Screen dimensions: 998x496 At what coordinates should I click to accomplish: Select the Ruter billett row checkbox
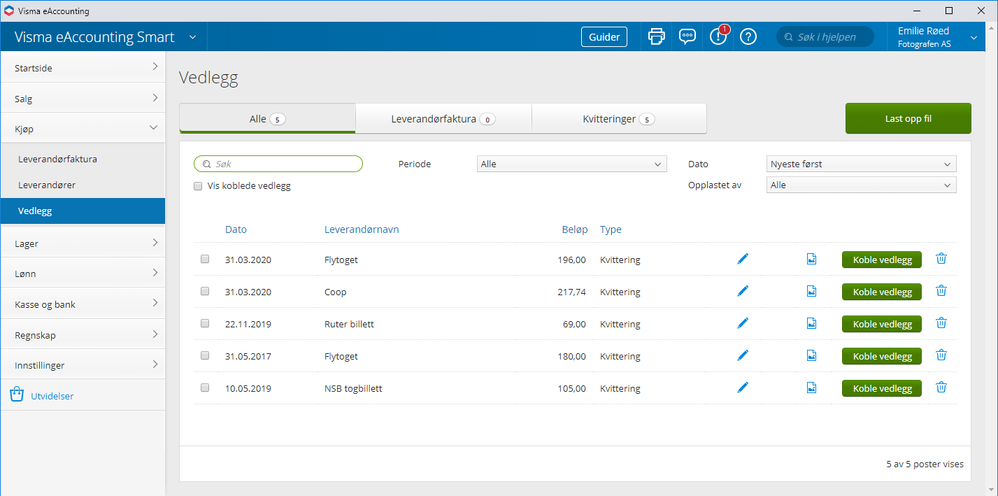205,323
